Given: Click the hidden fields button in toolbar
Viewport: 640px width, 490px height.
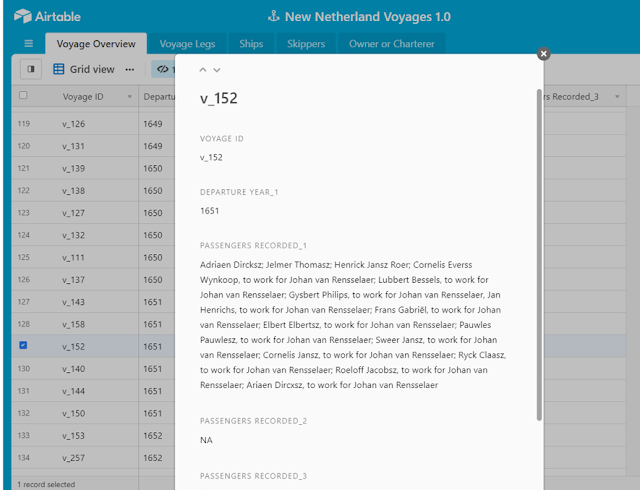Looking at the screenshot, I should pos(163,69).
